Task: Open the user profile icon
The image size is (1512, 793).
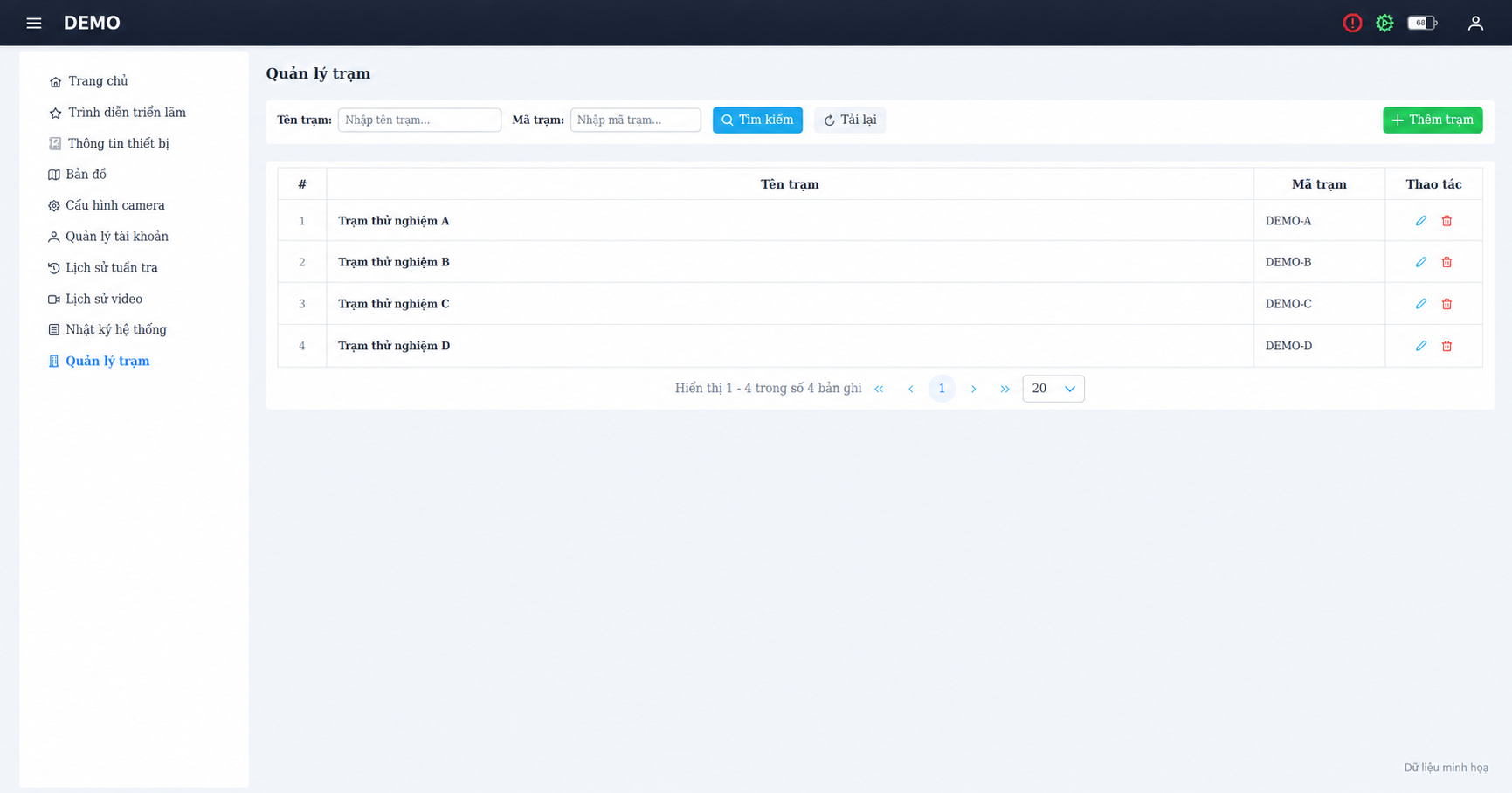Action: [x=1475, y=23]
